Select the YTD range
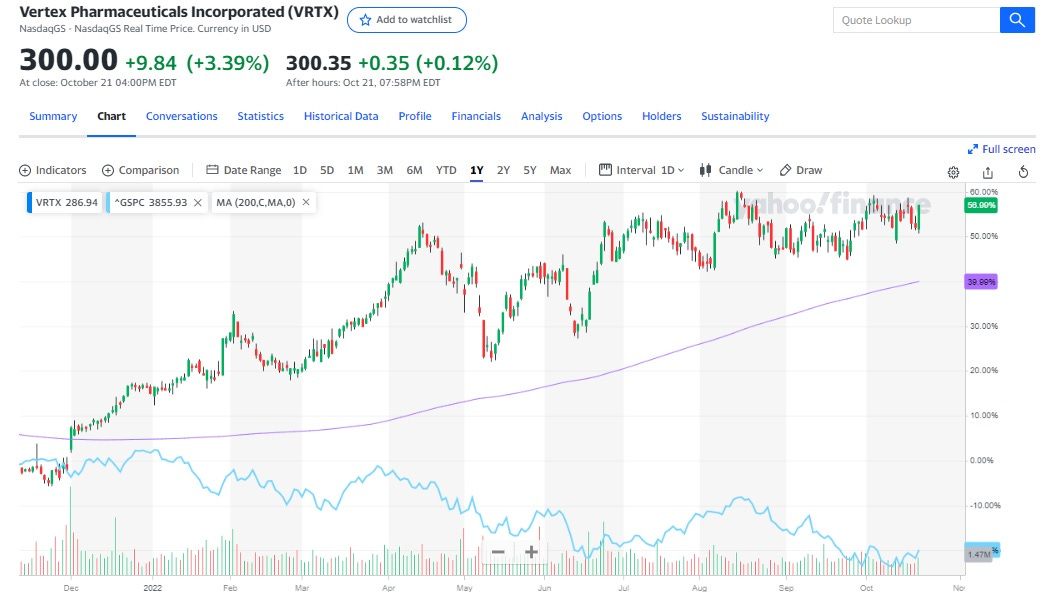 tap(446, 170)
